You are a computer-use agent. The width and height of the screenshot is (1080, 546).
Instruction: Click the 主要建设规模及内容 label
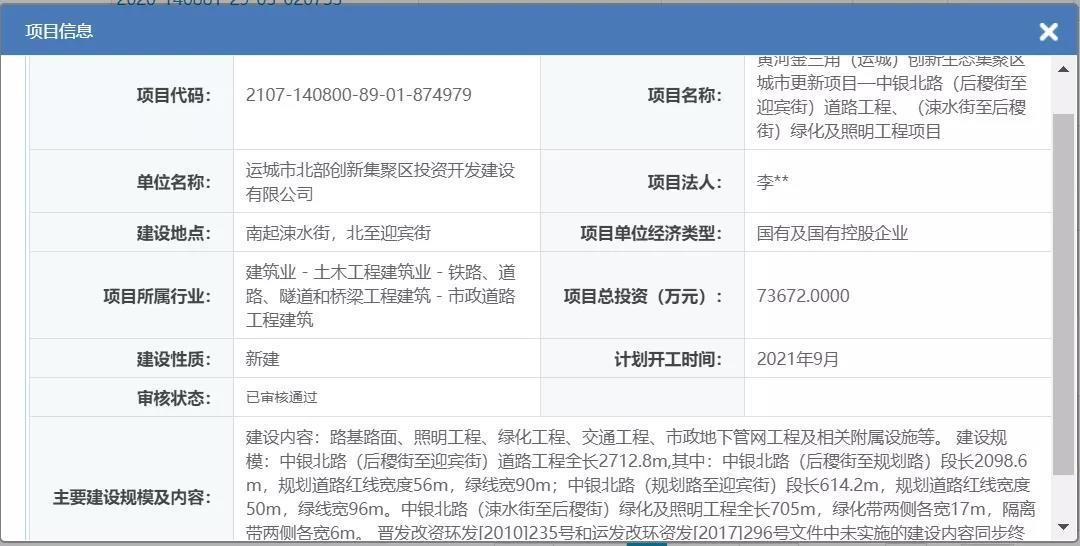[x=132, y=498]
